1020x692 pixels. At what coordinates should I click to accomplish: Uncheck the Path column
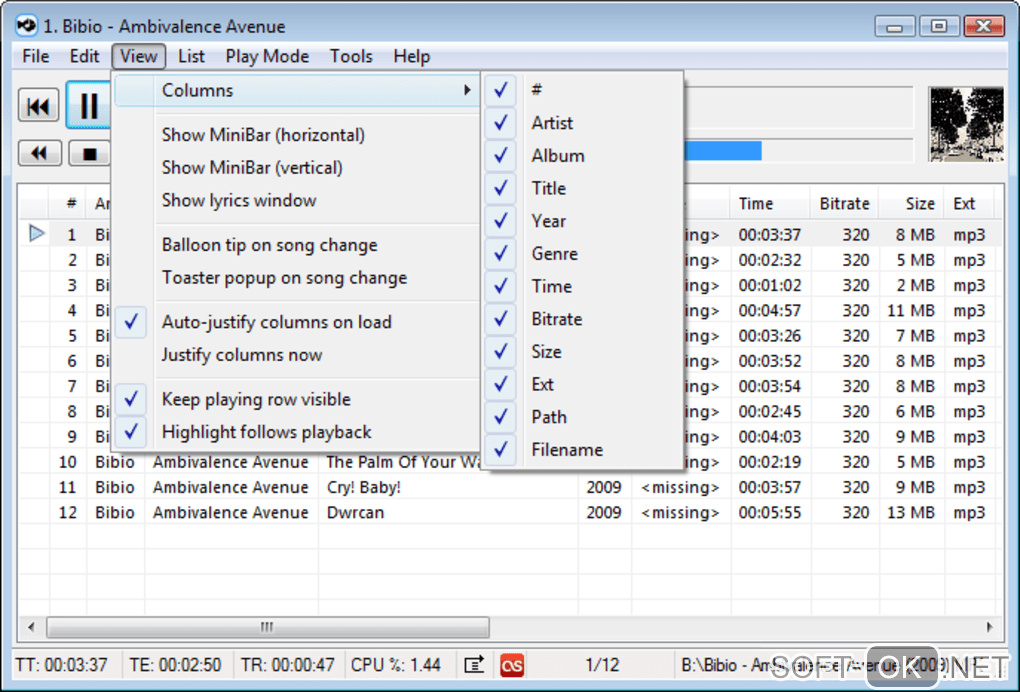[x=582, y=417]
